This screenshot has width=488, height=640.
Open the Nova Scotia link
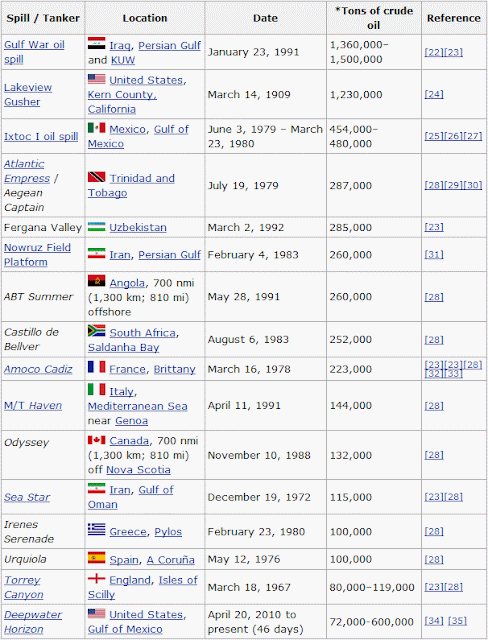pos(138,470)
